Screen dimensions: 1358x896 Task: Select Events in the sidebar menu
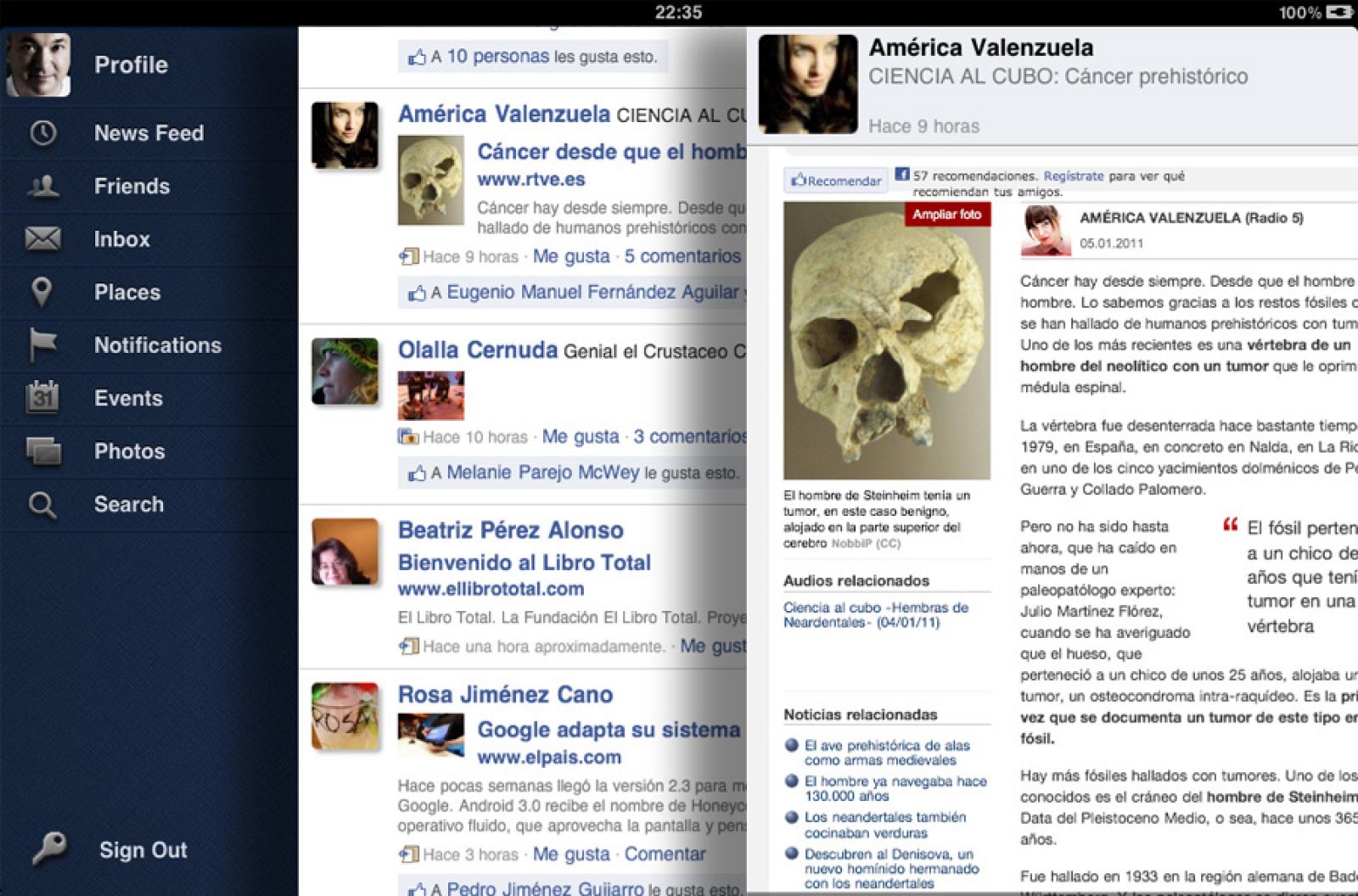tap(128, 398)
